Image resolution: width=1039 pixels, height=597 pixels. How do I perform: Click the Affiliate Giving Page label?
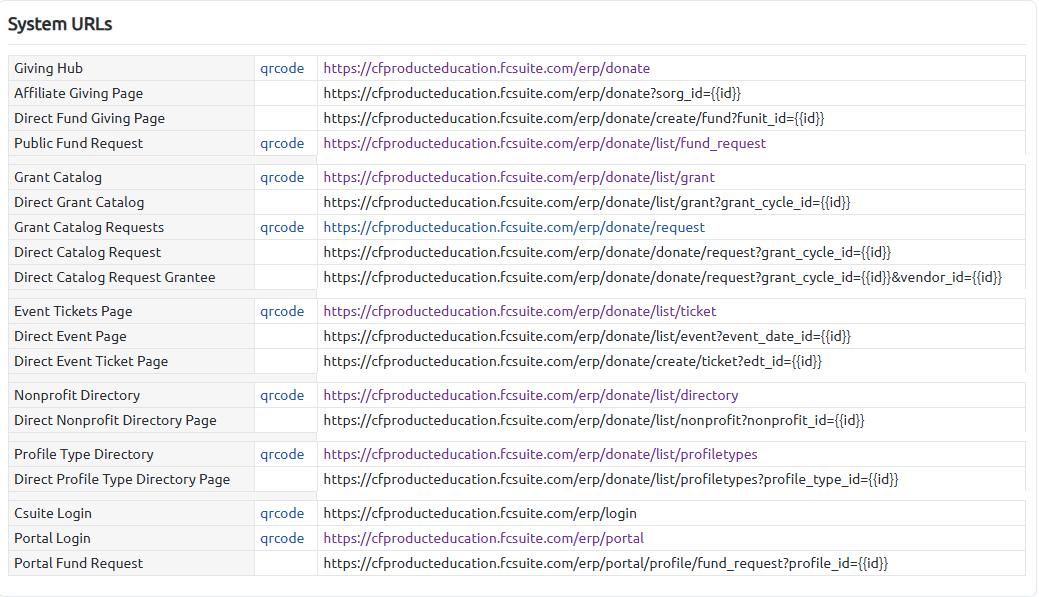click(x=78, y=93)
